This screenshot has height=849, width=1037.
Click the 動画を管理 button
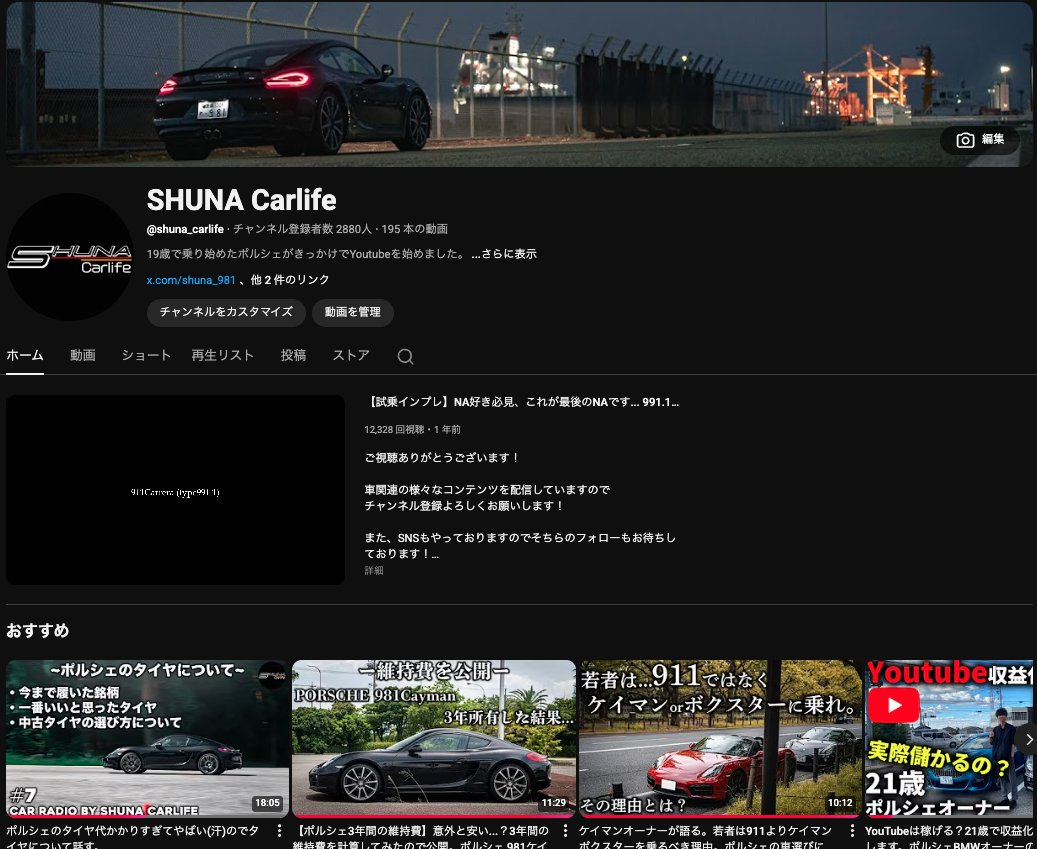click(x=353, y=312)
